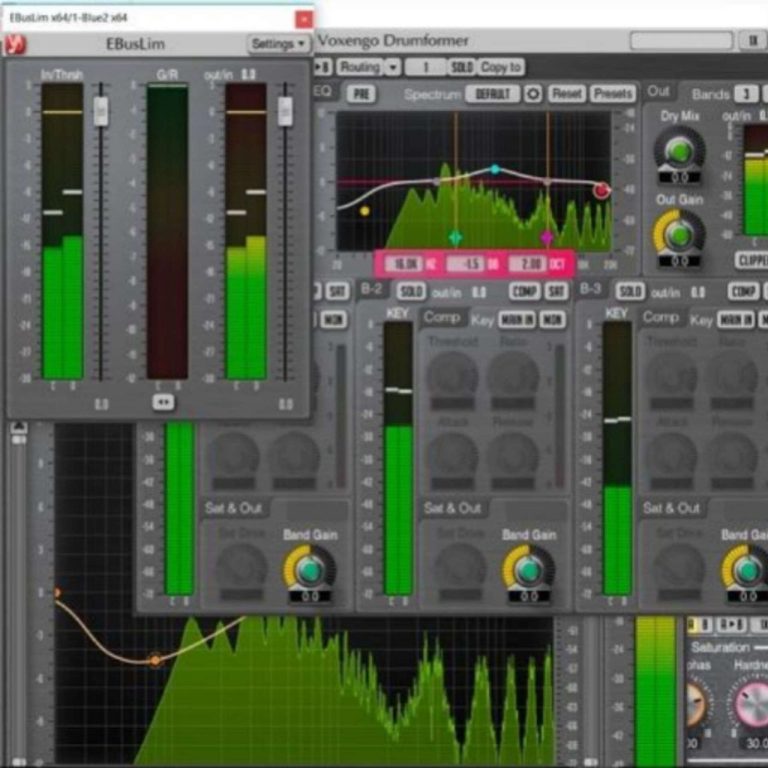This screenshot has height=768, width=768.
Task: Select the cyan EQ point on the curve
Action: [x=495, y=169]
